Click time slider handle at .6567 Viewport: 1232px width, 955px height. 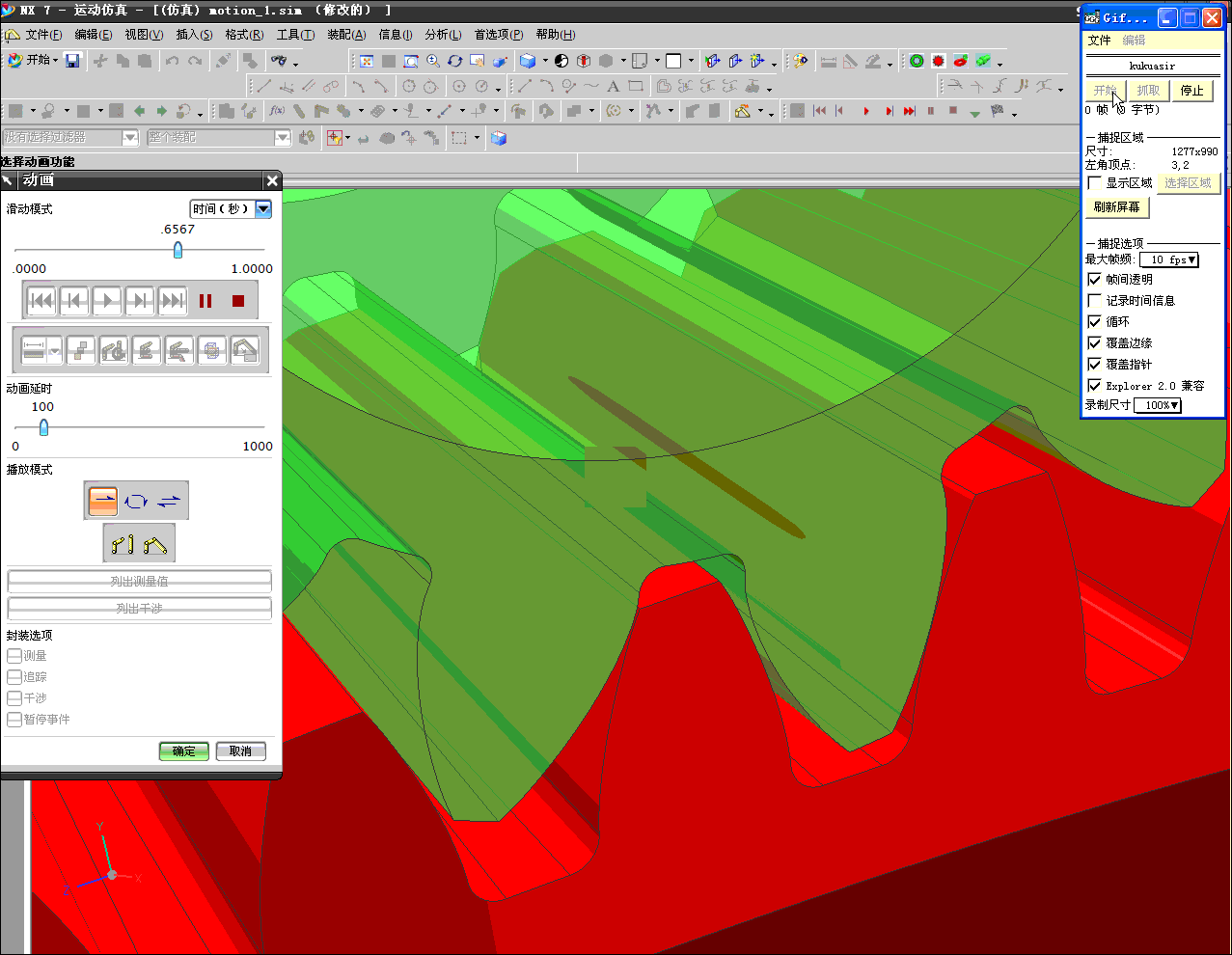tap(178, 250)
